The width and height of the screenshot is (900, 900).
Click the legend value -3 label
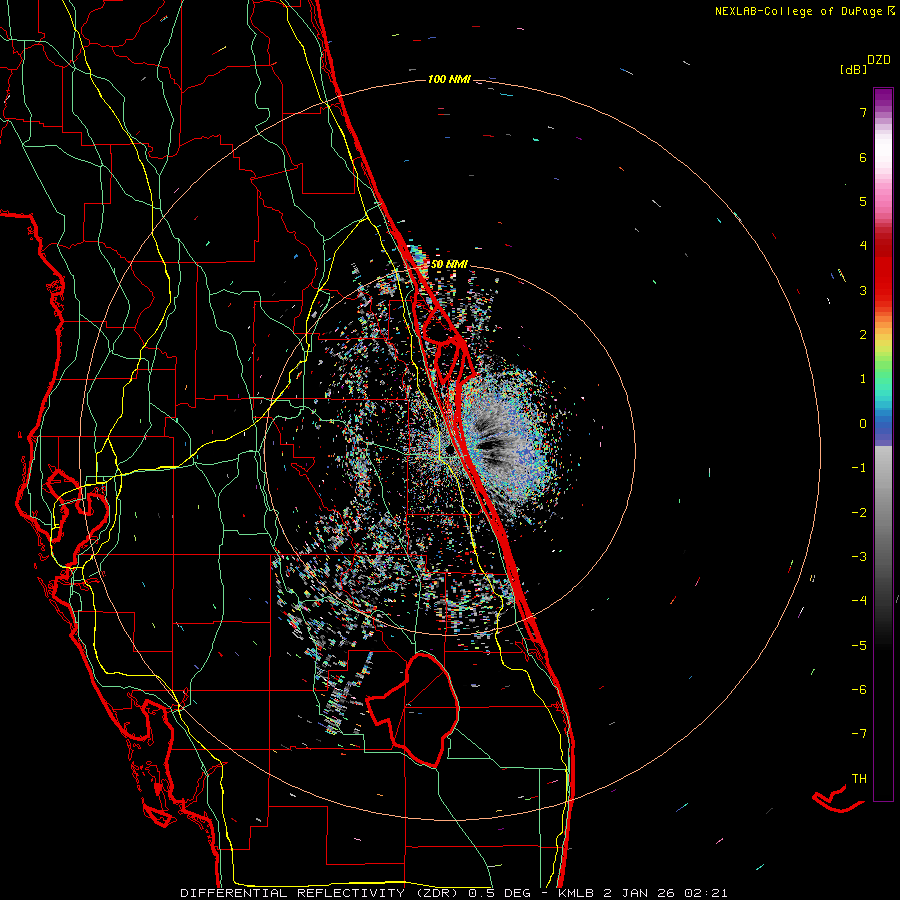tap(859, 557)
